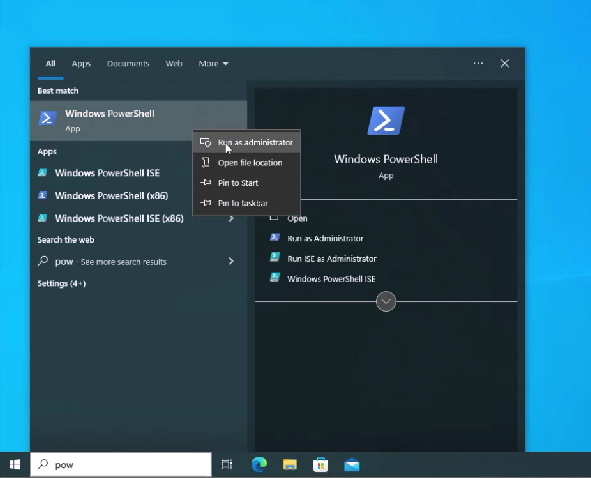
Task: Click Run as administrator in context menu
Action: (x=247, y=142)
